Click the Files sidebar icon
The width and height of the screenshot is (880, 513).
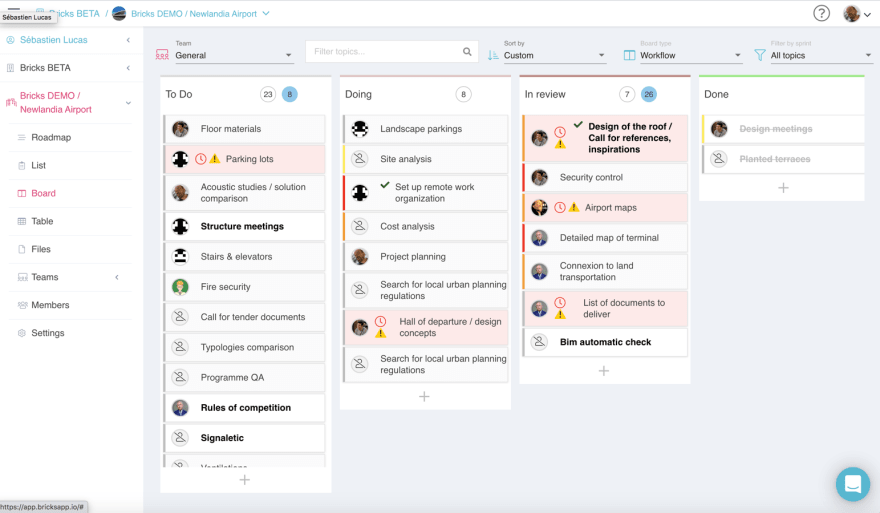pos(21,249)
